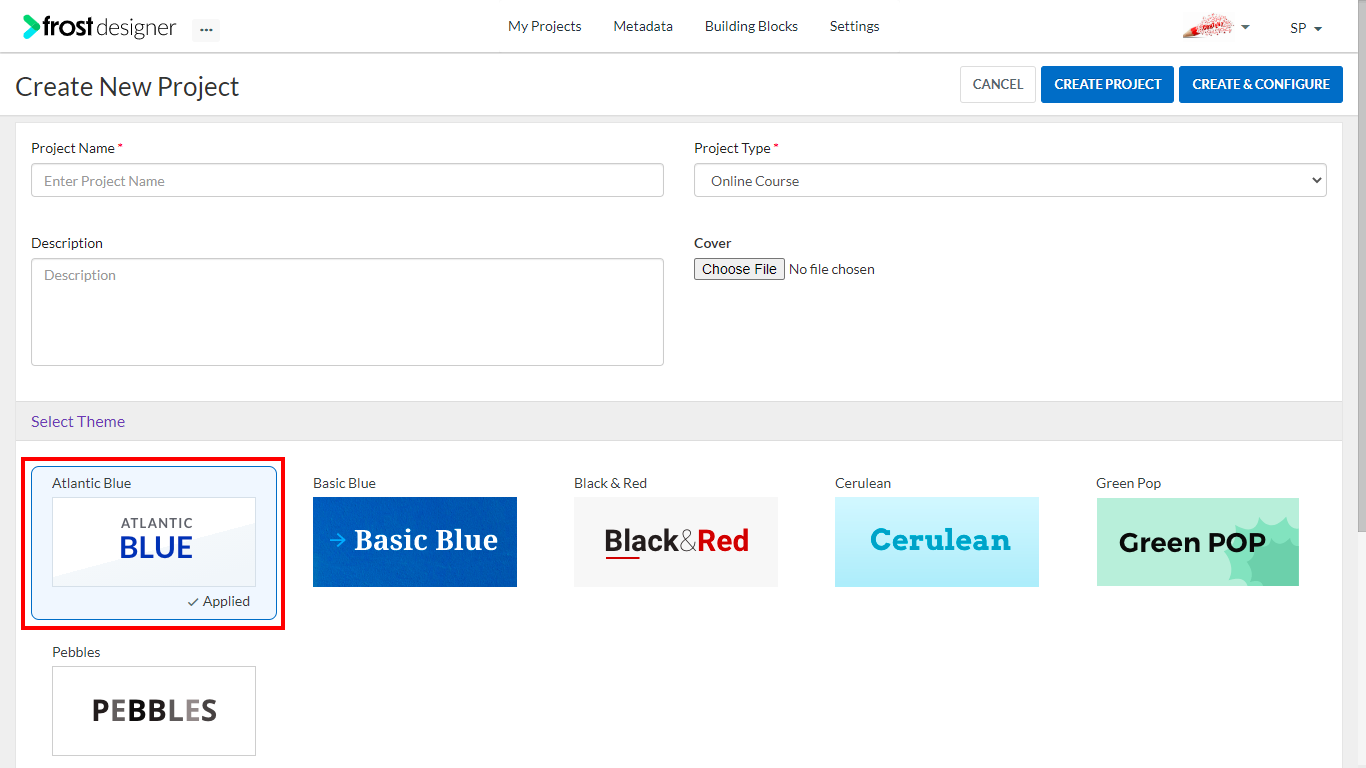Expand the organization logo dropdown
Screen dimensions: 1366x768
pos(1216,27)
